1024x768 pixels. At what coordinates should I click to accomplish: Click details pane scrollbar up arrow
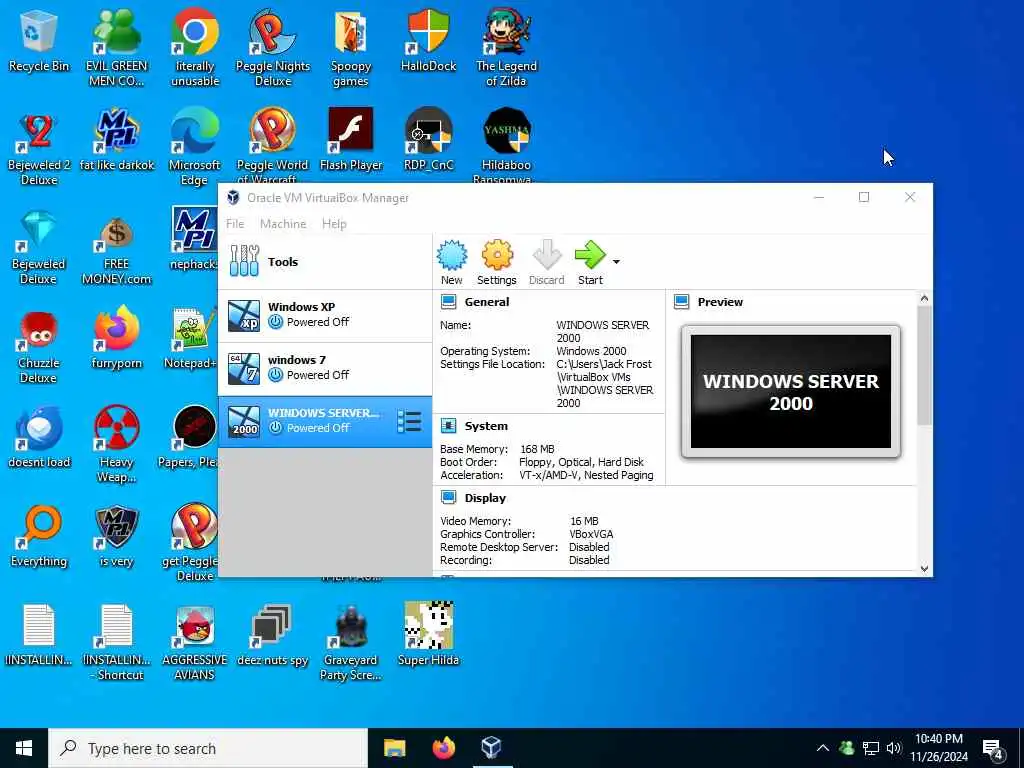click(924, 298)
